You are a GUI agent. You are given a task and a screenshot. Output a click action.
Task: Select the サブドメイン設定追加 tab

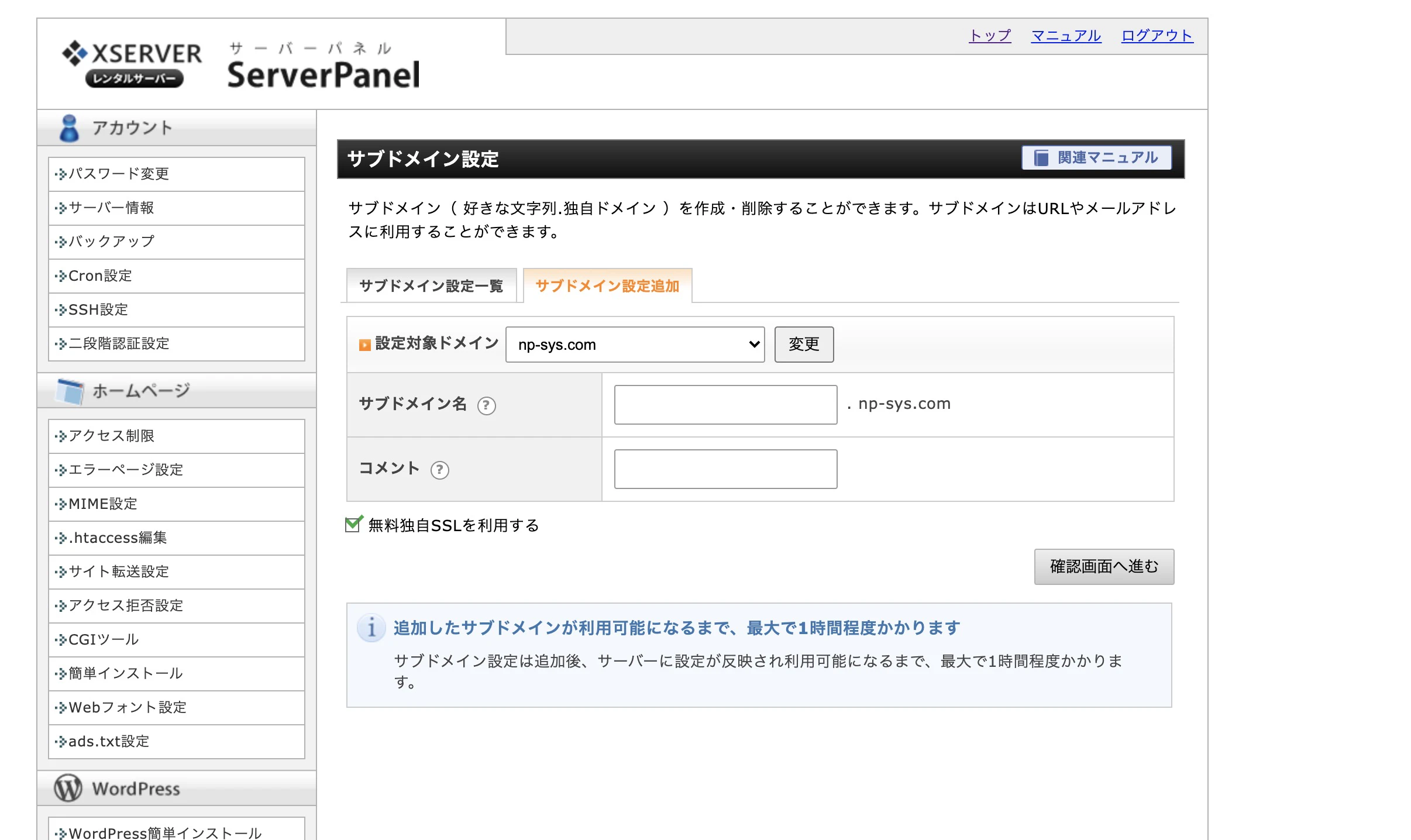point(607,285)
